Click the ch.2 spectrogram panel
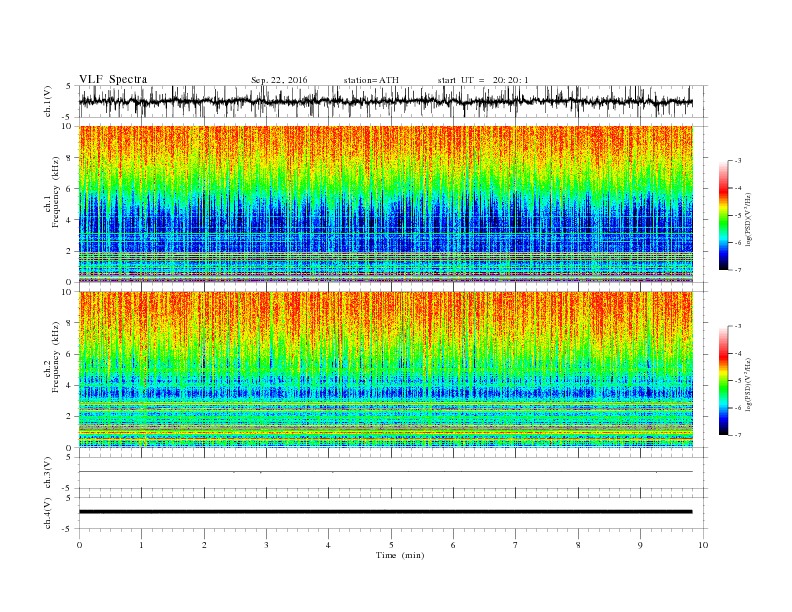 (385, 370)
